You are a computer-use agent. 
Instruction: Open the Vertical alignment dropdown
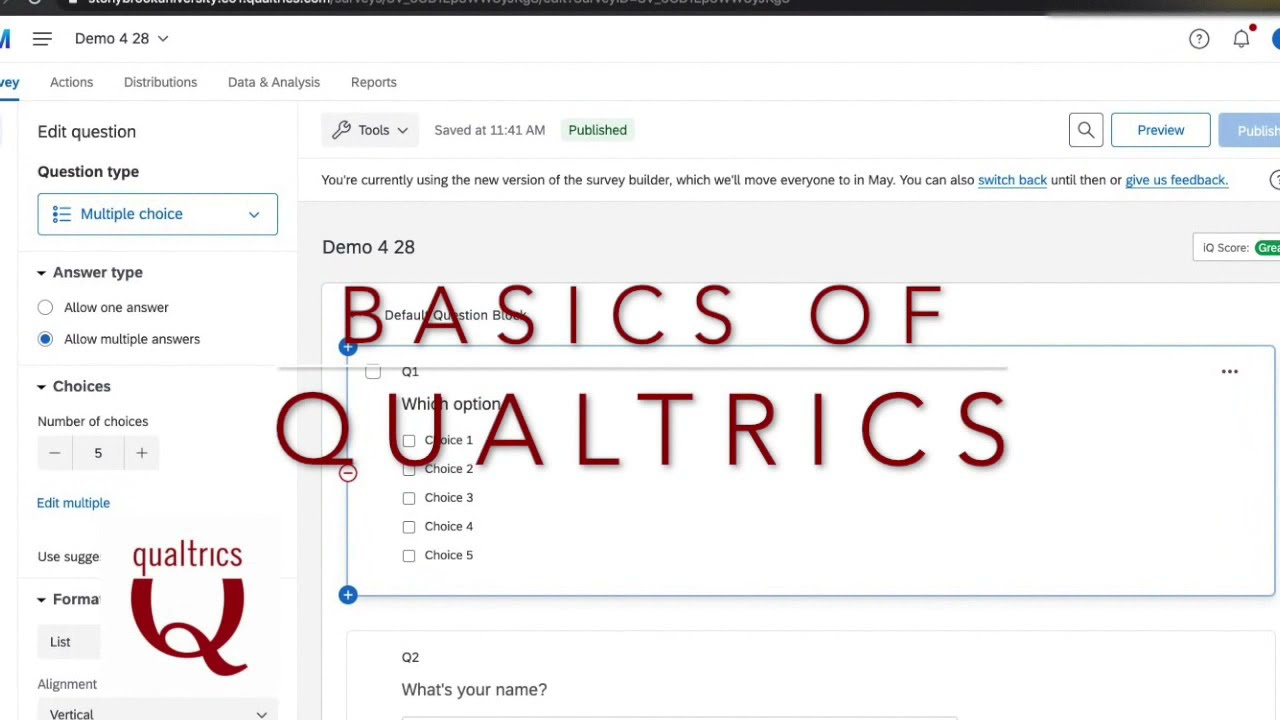[158, 713]
